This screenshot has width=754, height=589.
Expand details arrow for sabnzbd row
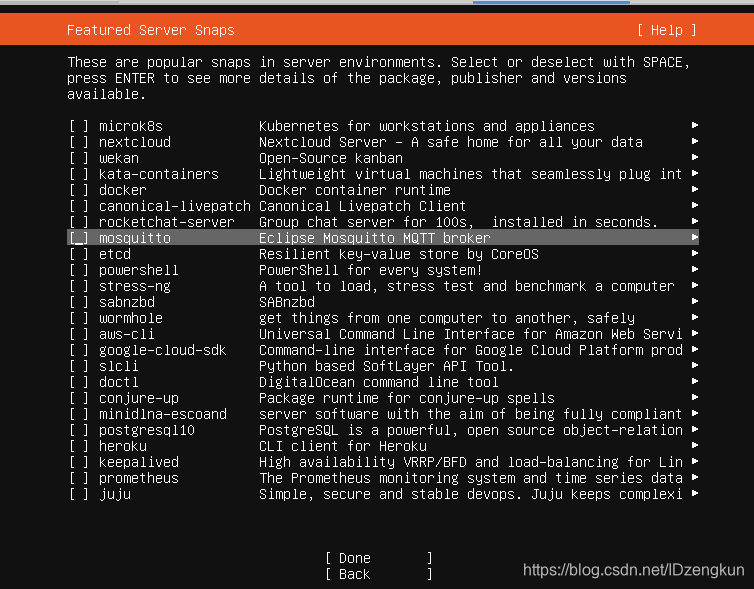(x=695, y=301)
